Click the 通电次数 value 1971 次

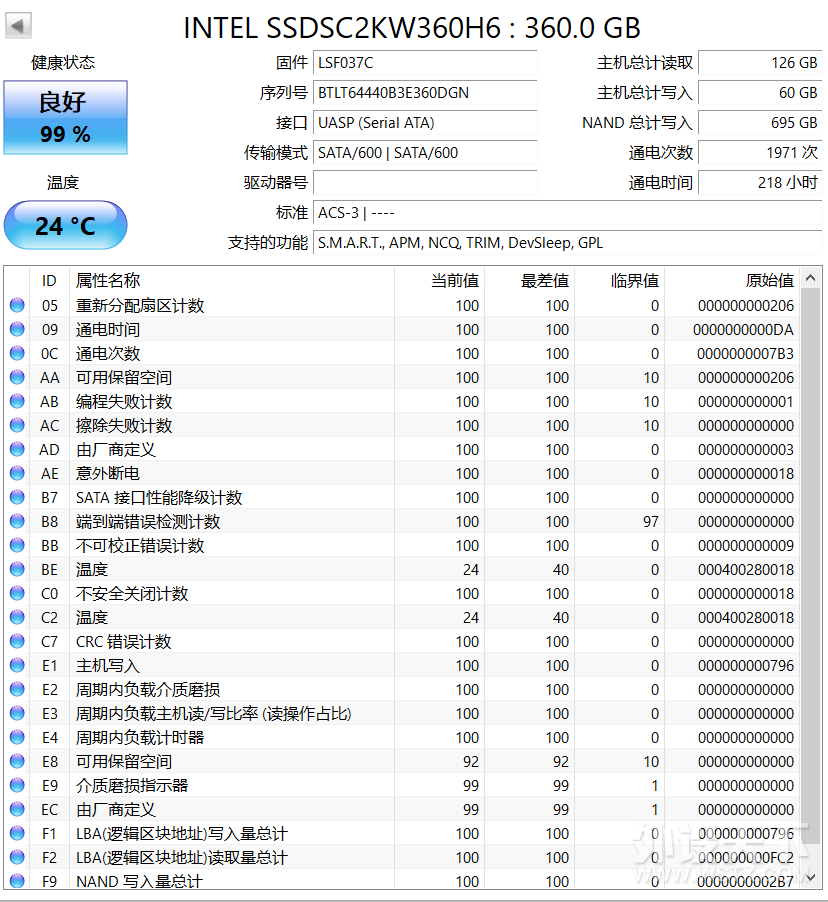pyautogui.click(x=759, y=153)
